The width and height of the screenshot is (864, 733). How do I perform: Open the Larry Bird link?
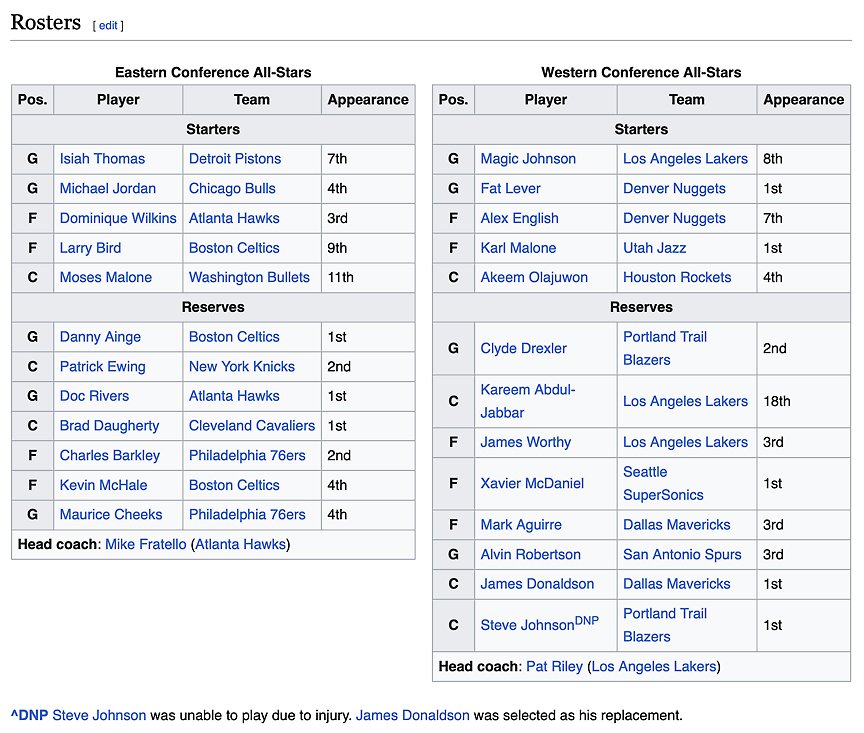point(90,248)
